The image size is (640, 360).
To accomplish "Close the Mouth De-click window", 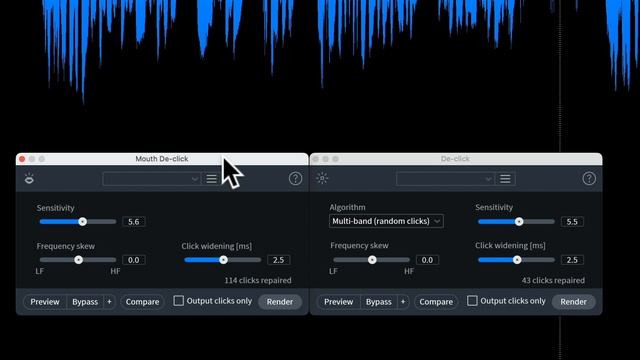I will (x=22, y=159).
